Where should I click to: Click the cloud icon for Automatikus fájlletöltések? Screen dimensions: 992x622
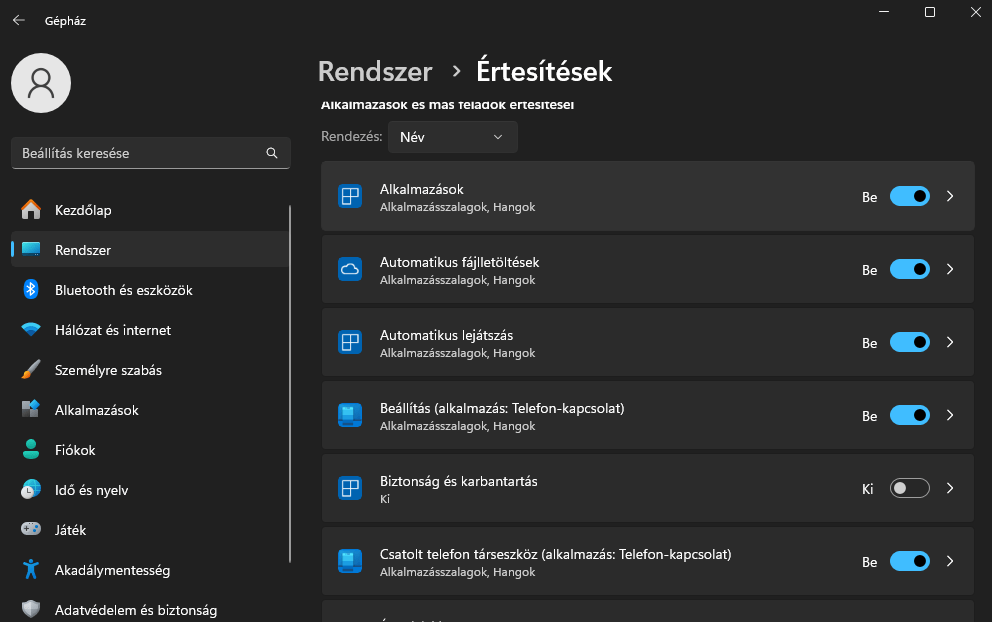click(x=350, y=269)
